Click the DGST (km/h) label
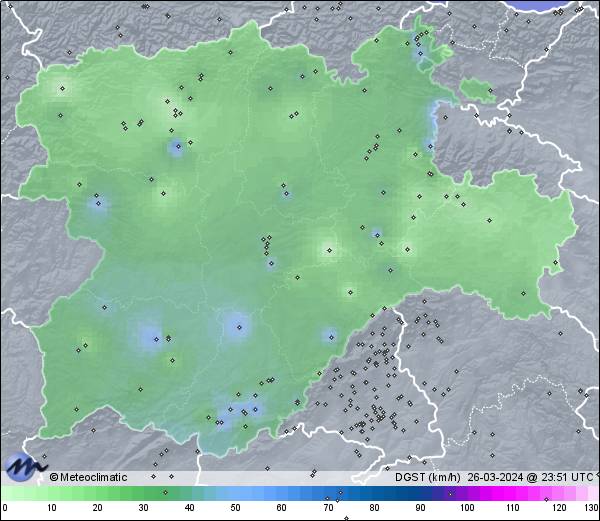600x521 pixels. click(428, 477)
